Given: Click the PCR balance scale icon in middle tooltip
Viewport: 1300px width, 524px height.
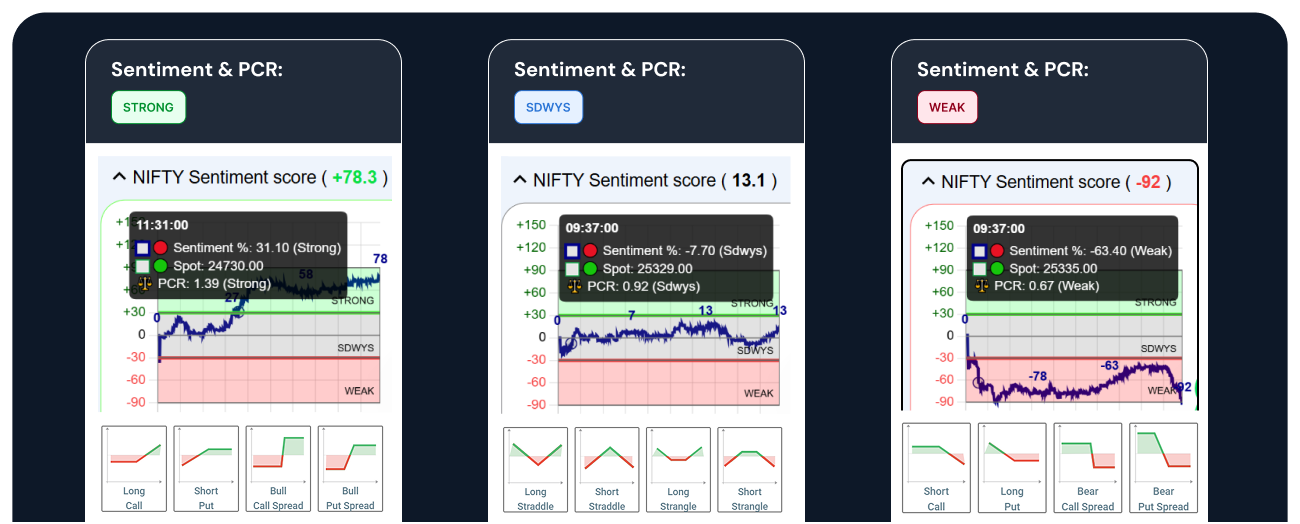Looking at the screenshot, I should click(574, 286).
